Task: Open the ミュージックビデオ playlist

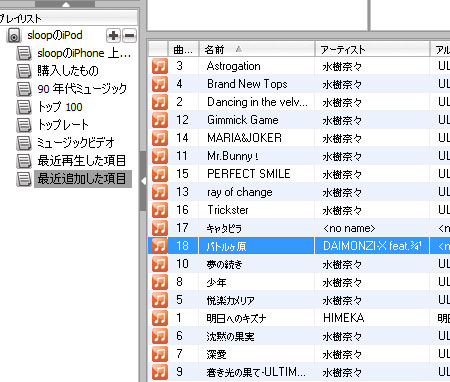Action: click(x=76, y=143)
